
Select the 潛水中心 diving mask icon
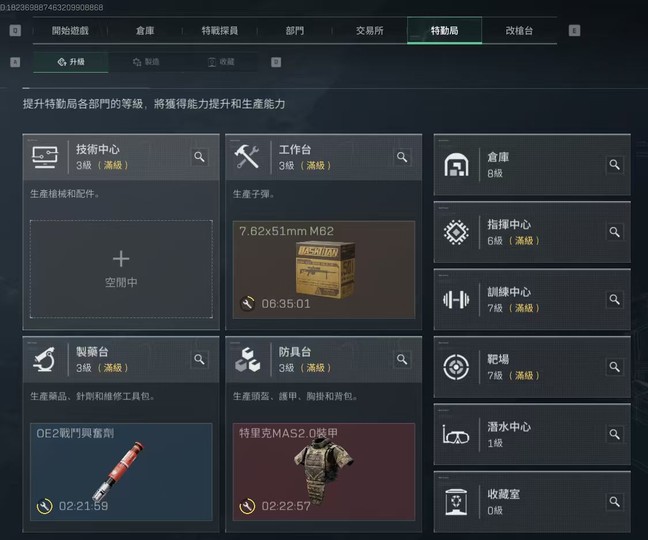pyautogui.click(x=456, y=435)
